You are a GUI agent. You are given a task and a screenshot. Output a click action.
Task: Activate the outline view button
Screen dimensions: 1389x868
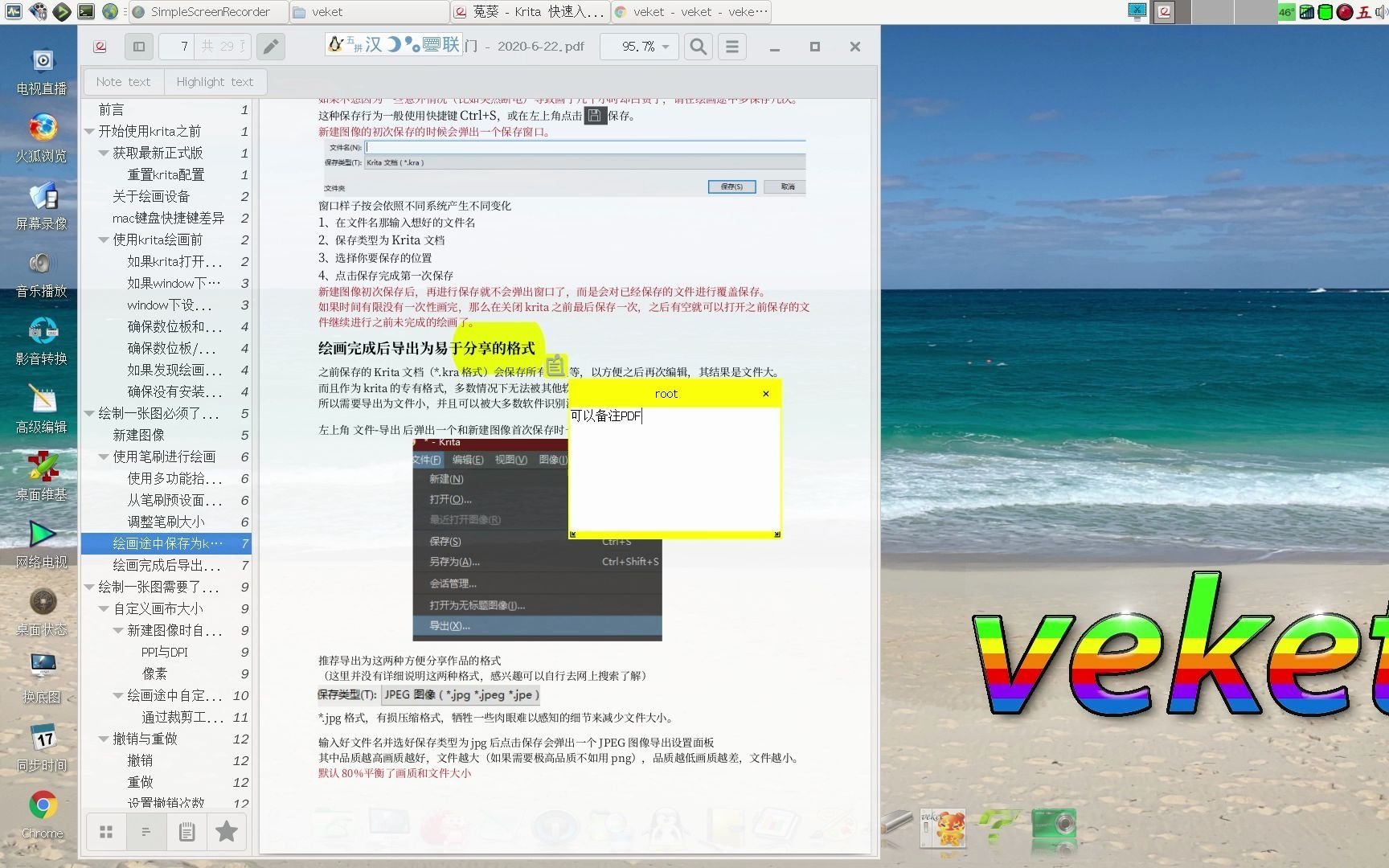[x=146, y=831]
